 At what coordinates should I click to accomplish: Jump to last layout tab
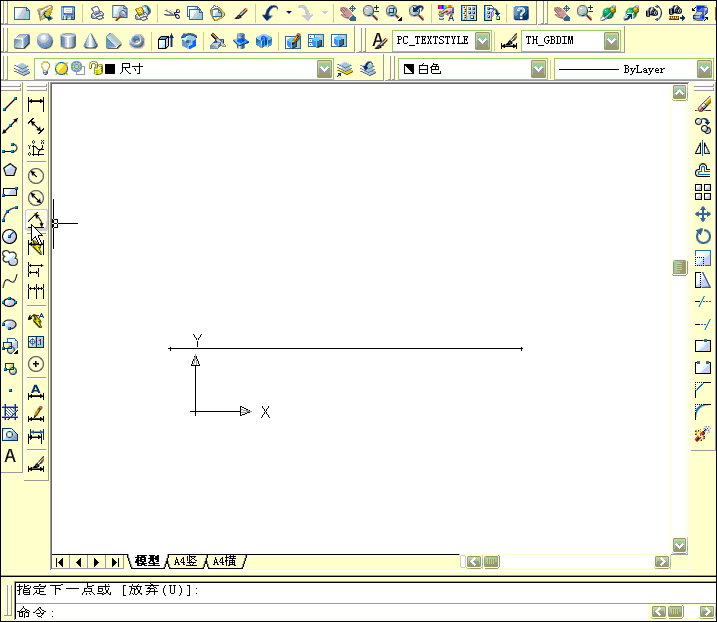tap(115, 562)
